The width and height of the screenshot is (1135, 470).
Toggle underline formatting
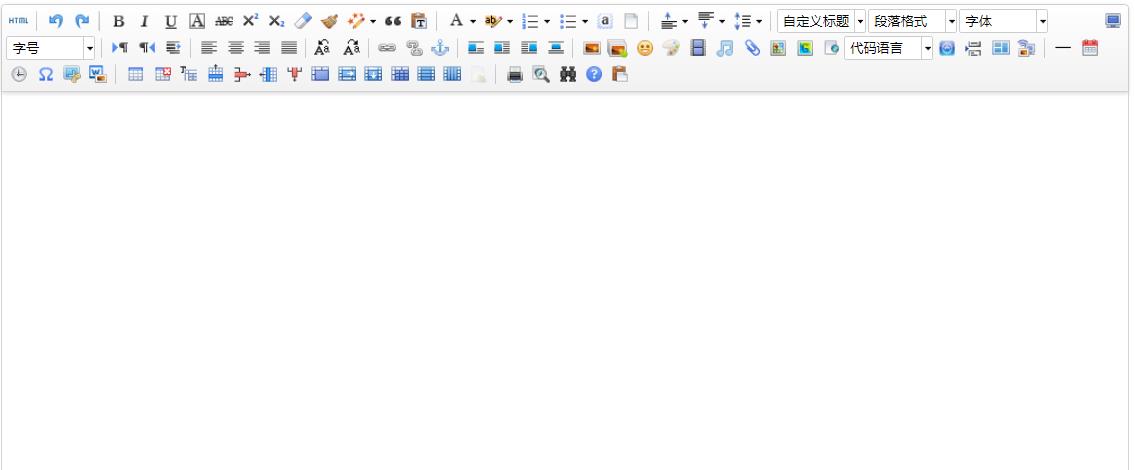(170, 22)
